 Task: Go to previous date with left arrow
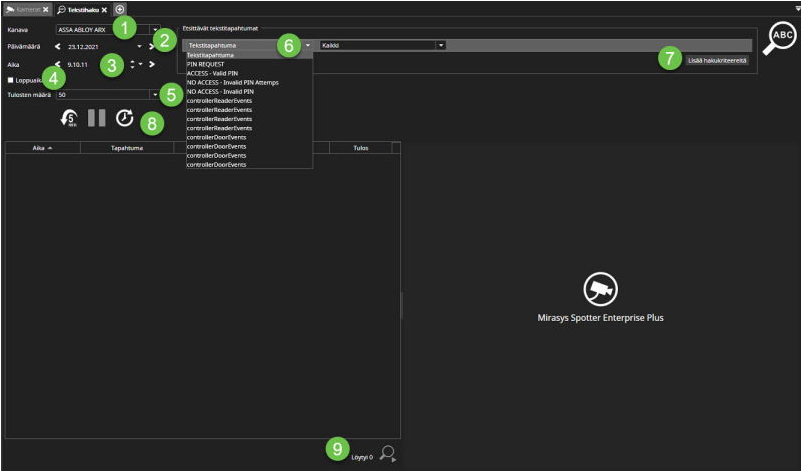[58, 47]
